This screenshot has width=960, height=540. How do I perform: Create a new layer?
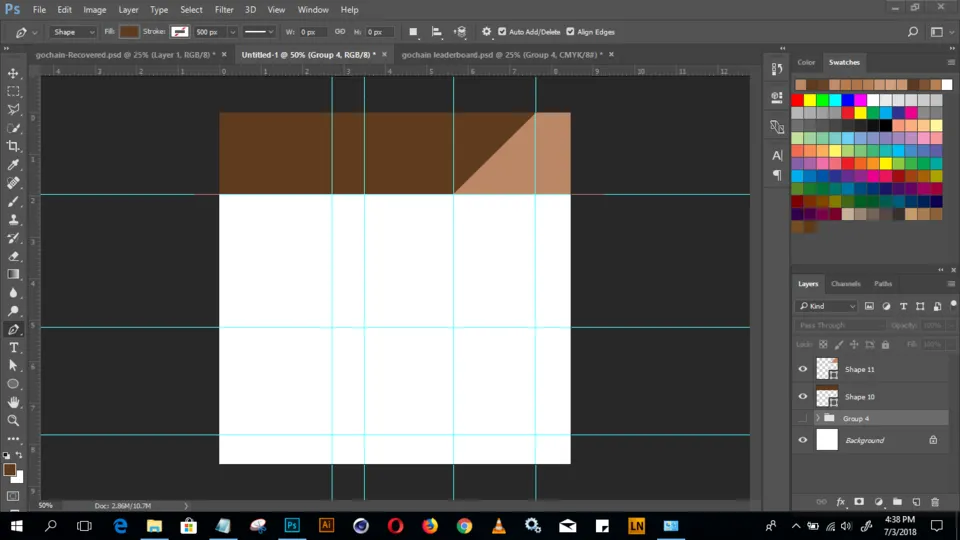(916, 502)
